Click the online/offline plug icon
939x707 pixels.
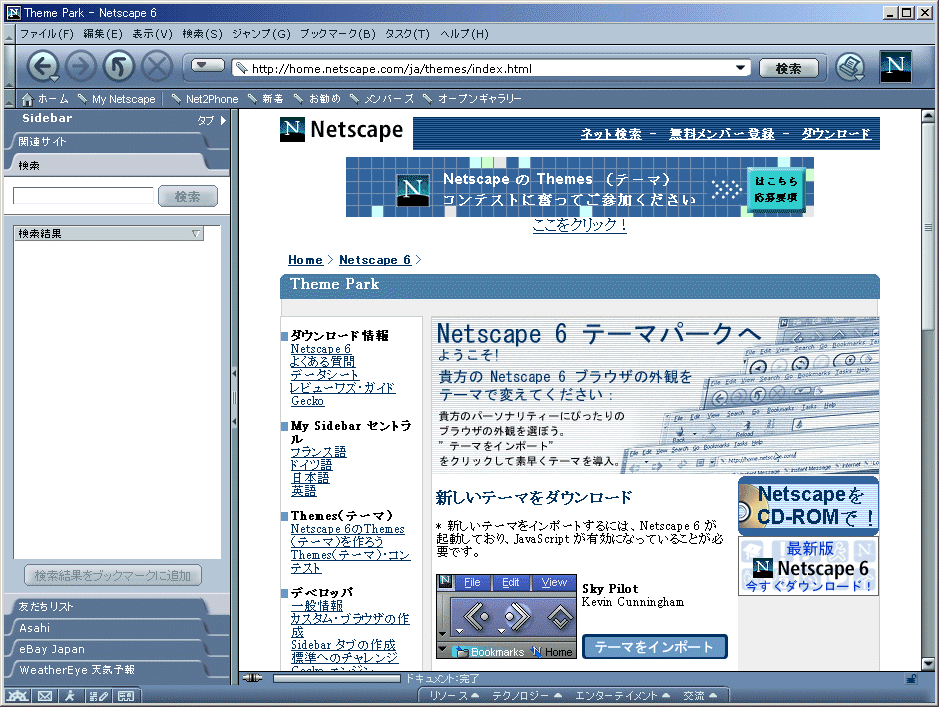[252, 678]
